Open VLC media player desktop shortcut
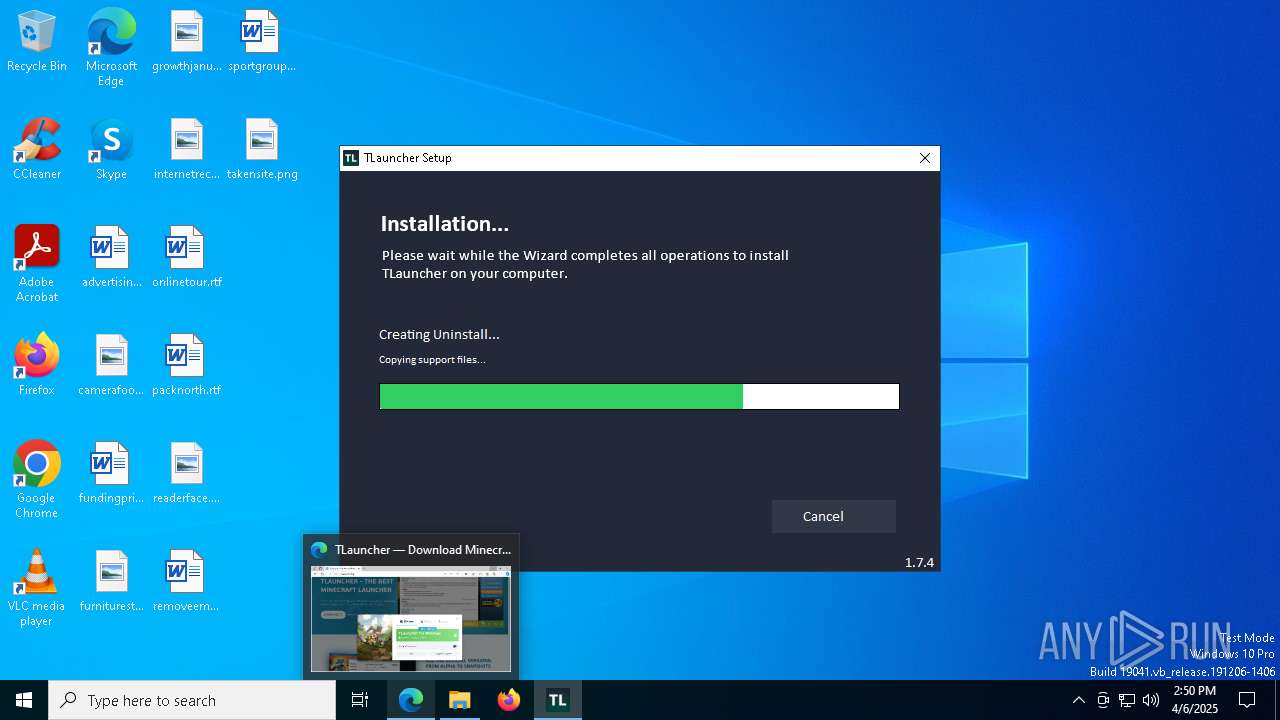The height and width of the screenshot is (720, 1280). (x=37, y=588)
